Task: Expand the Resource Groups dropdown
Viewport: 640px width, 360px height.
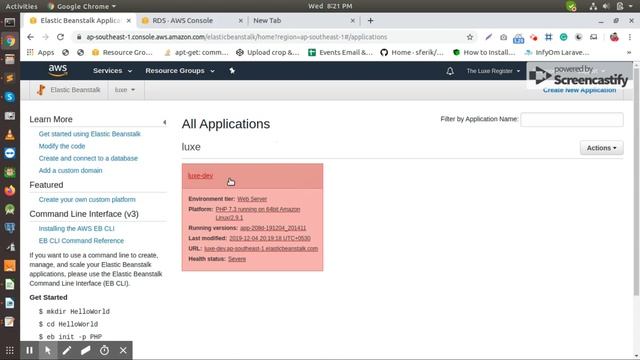Action: 180,71
